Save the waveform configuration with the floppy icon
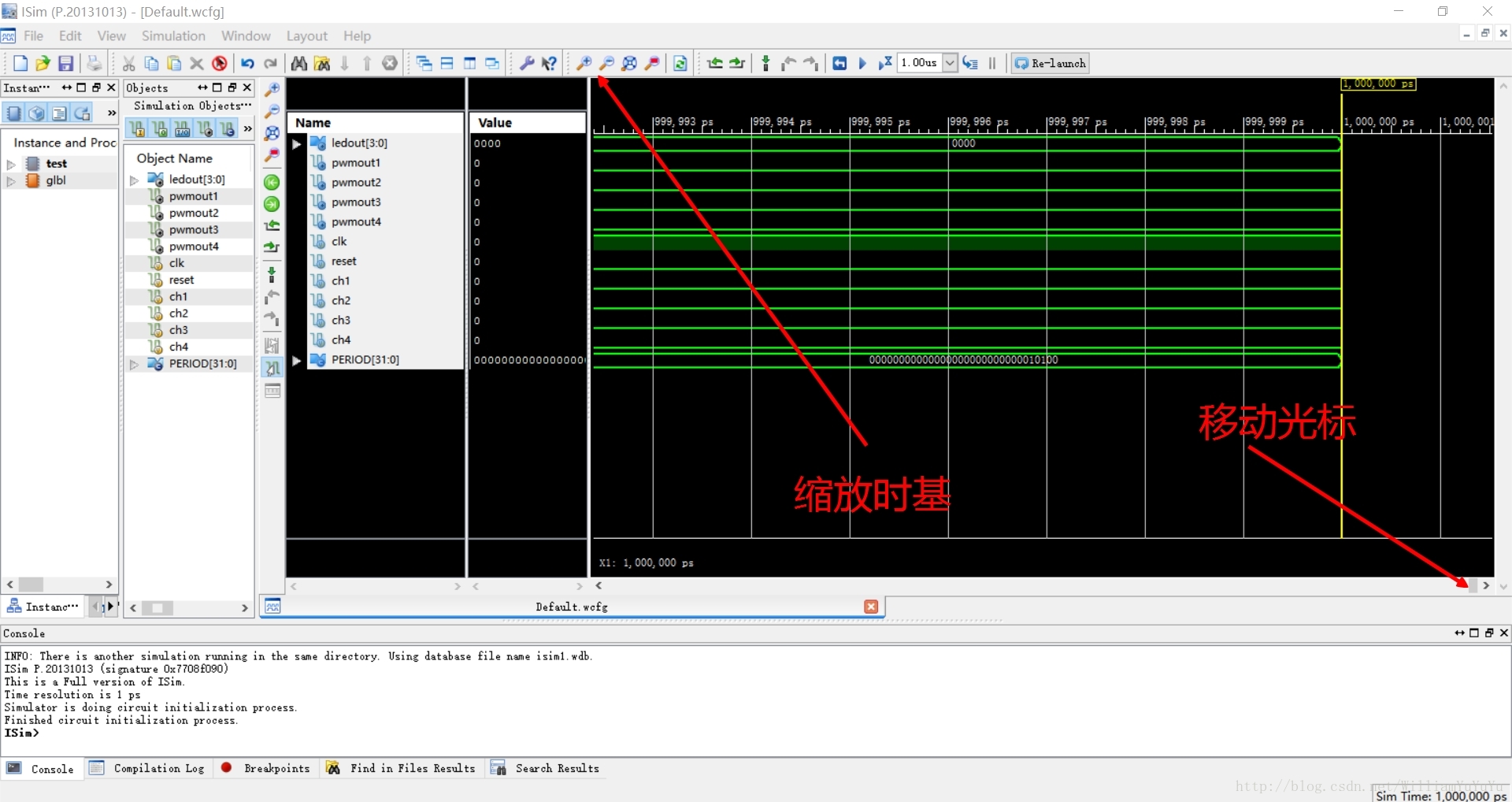Screen dimensions: 1512x802 pyautogui.click(x=66, y=63)
